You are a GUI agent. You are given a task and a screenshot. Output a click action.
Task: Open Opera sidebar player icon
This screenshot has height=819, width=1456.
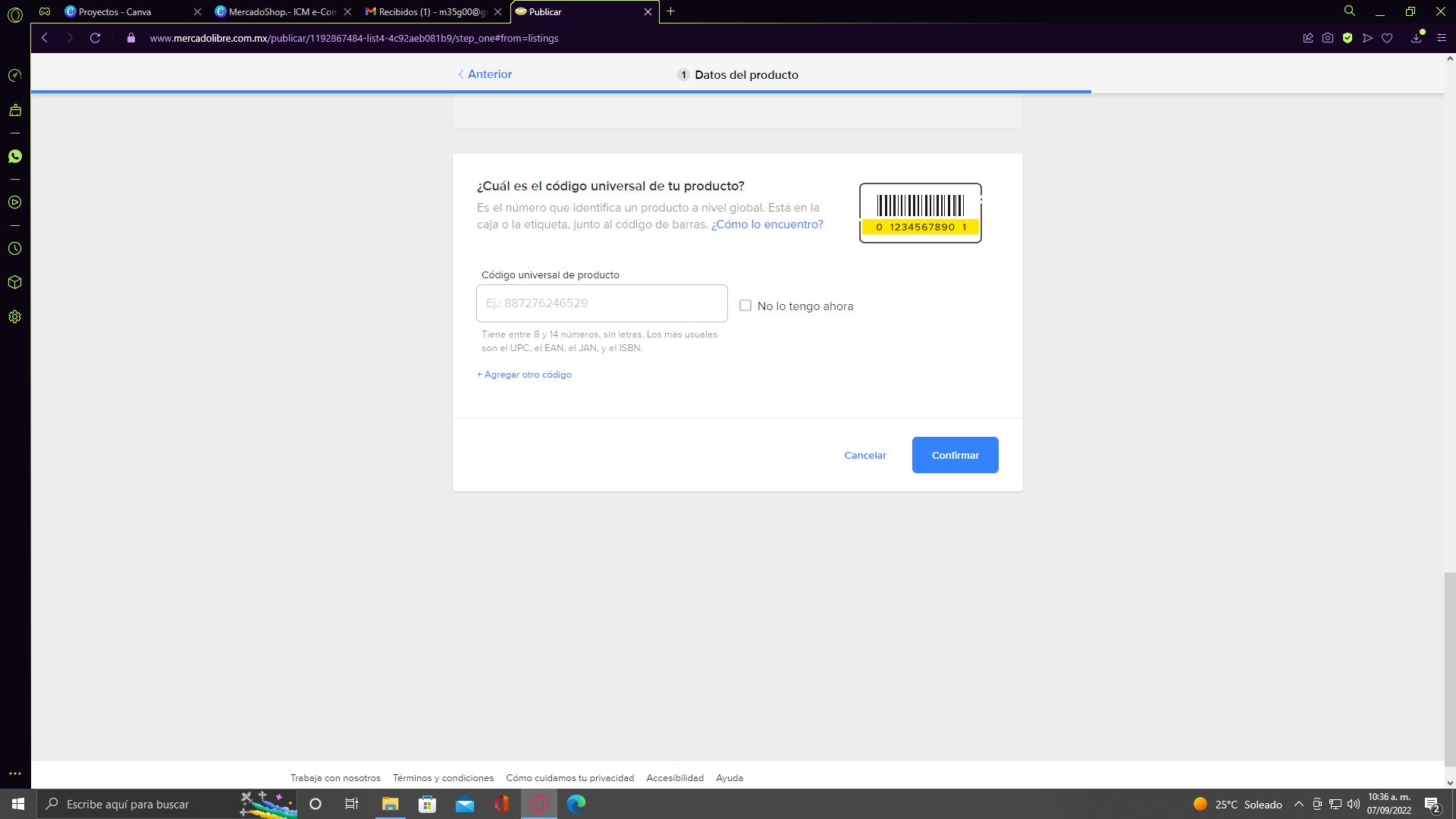click(14, 202)
